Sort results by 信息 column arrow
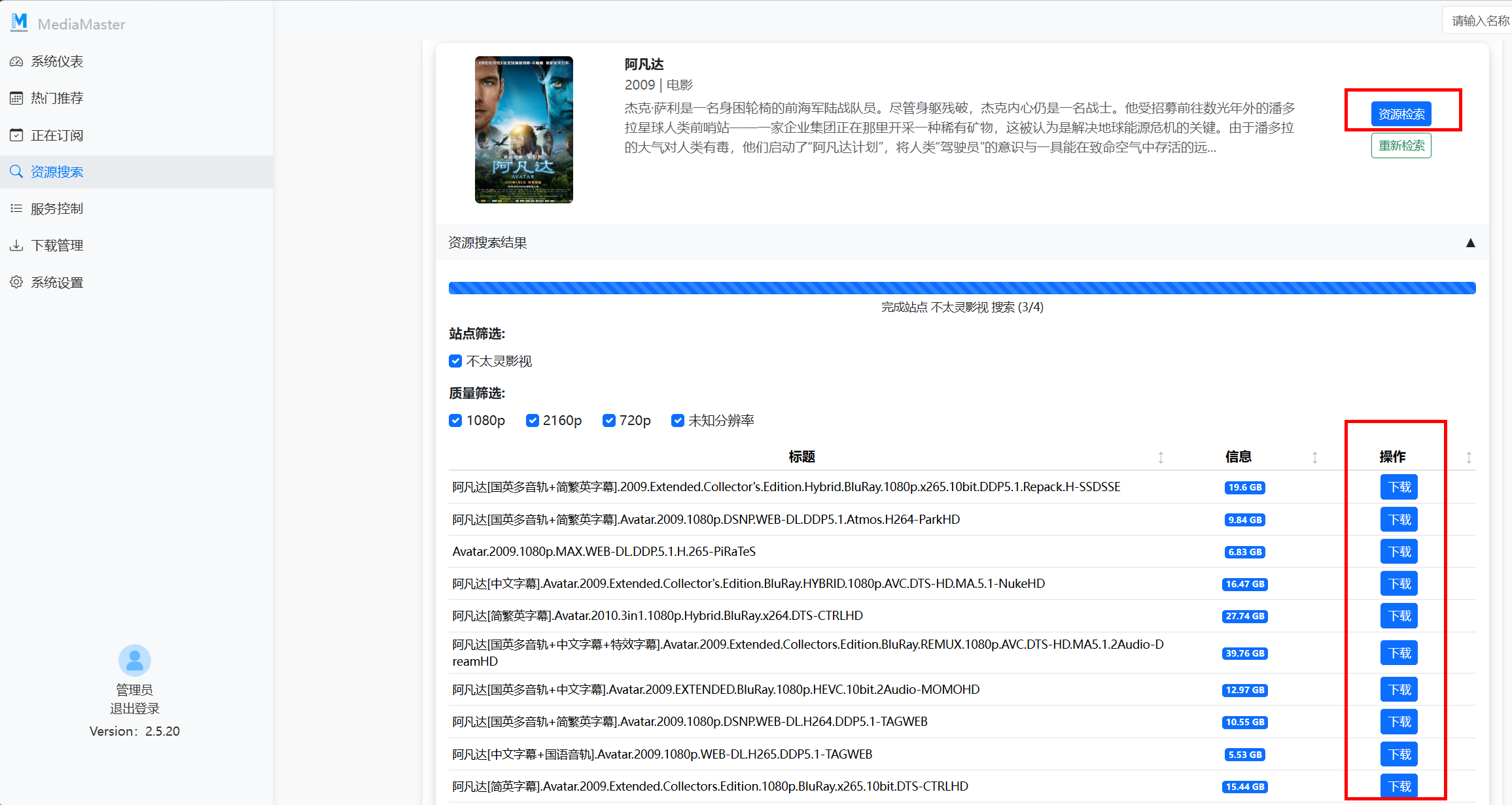1512x805 pixels. (1314, 457)
